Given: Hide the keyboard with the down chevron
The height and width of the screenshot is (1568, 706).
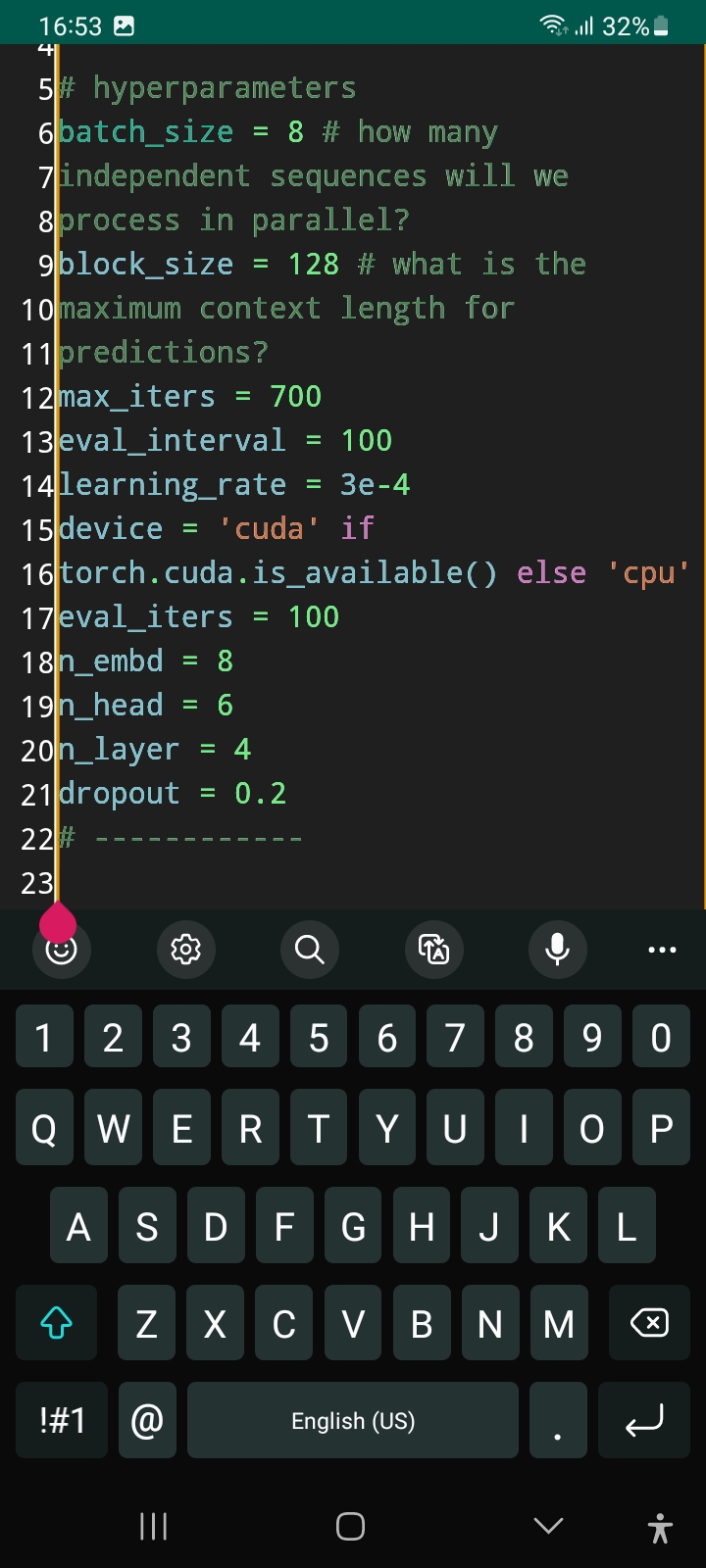Looking at the screenshot, I should pyautogui.click(x=547, y=1526).
